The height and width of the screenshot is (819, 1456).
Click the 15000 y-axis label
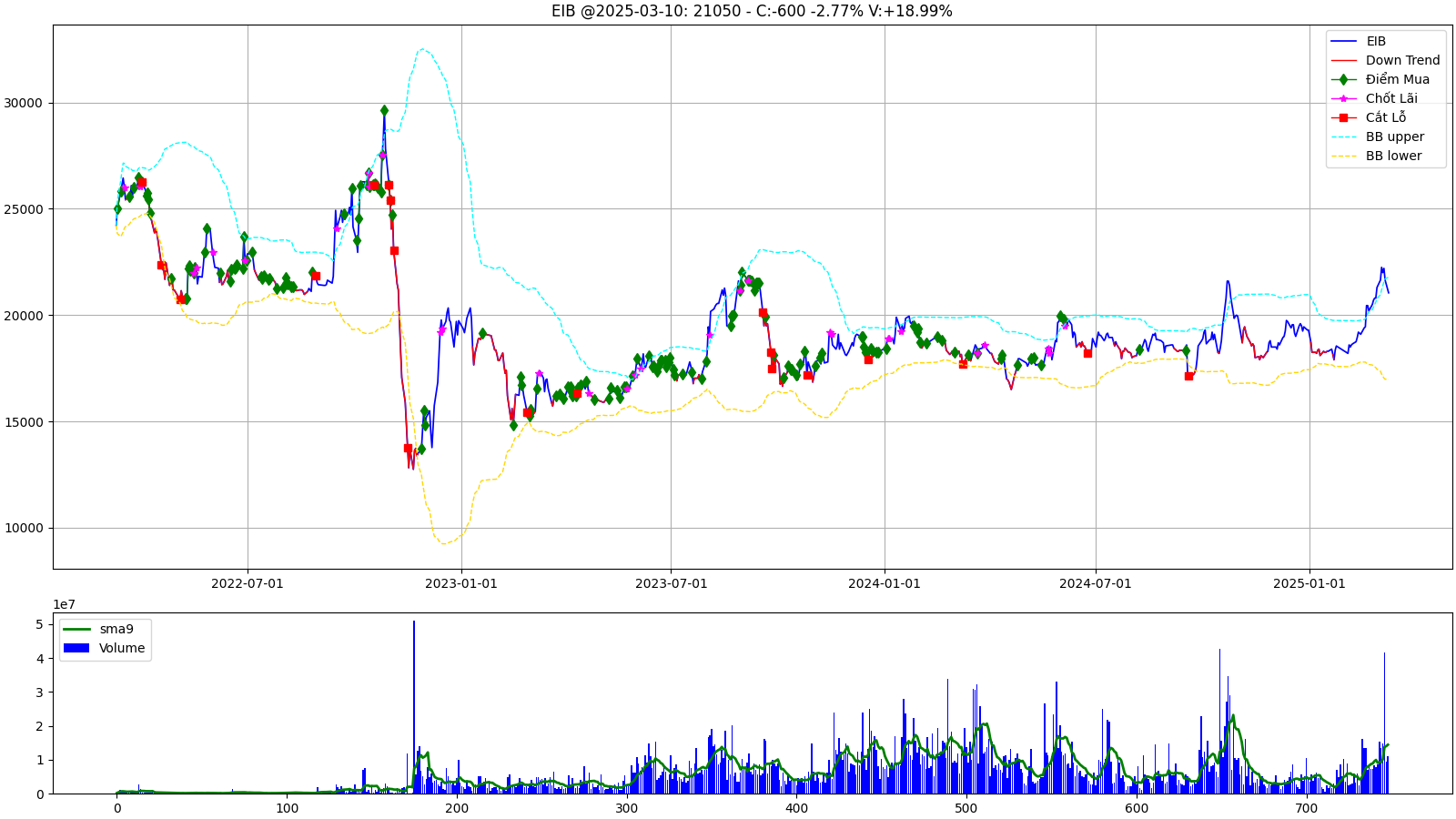[24, 422]
